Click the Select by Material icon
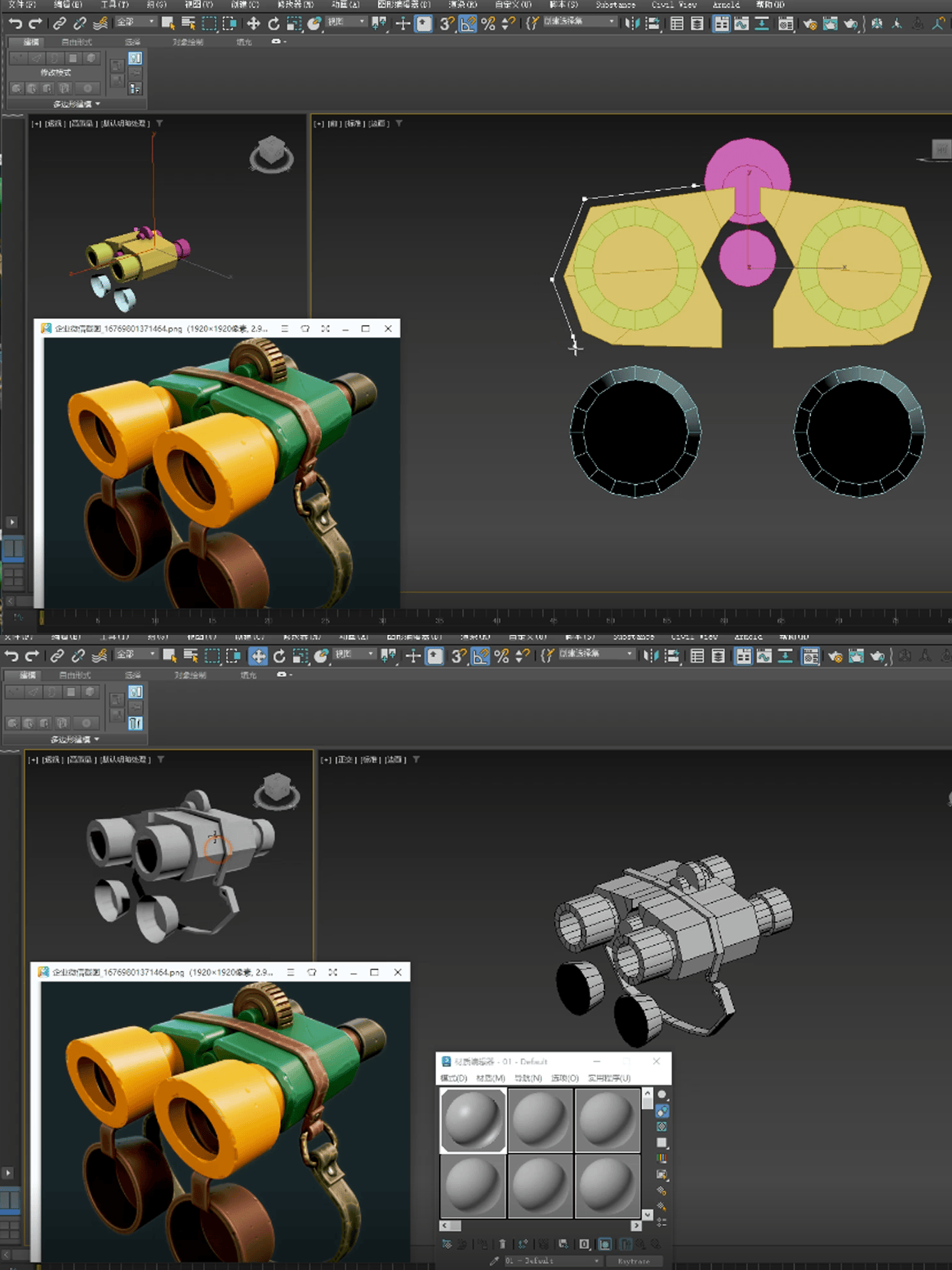The image size is (952, 1270). pyautogui.click(x=662, y=1206)
